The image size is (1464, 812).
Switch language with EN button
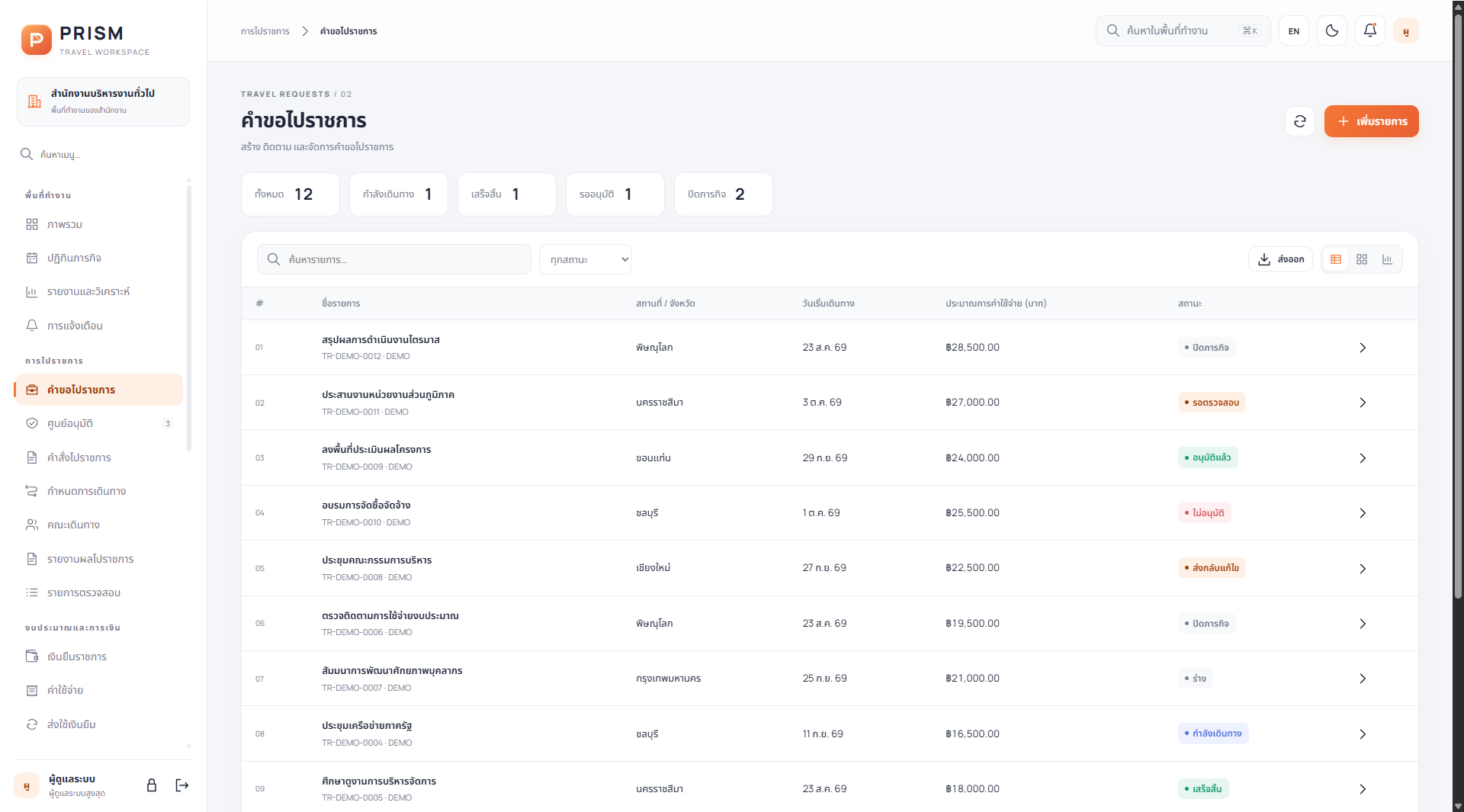tap(1293, 30)
